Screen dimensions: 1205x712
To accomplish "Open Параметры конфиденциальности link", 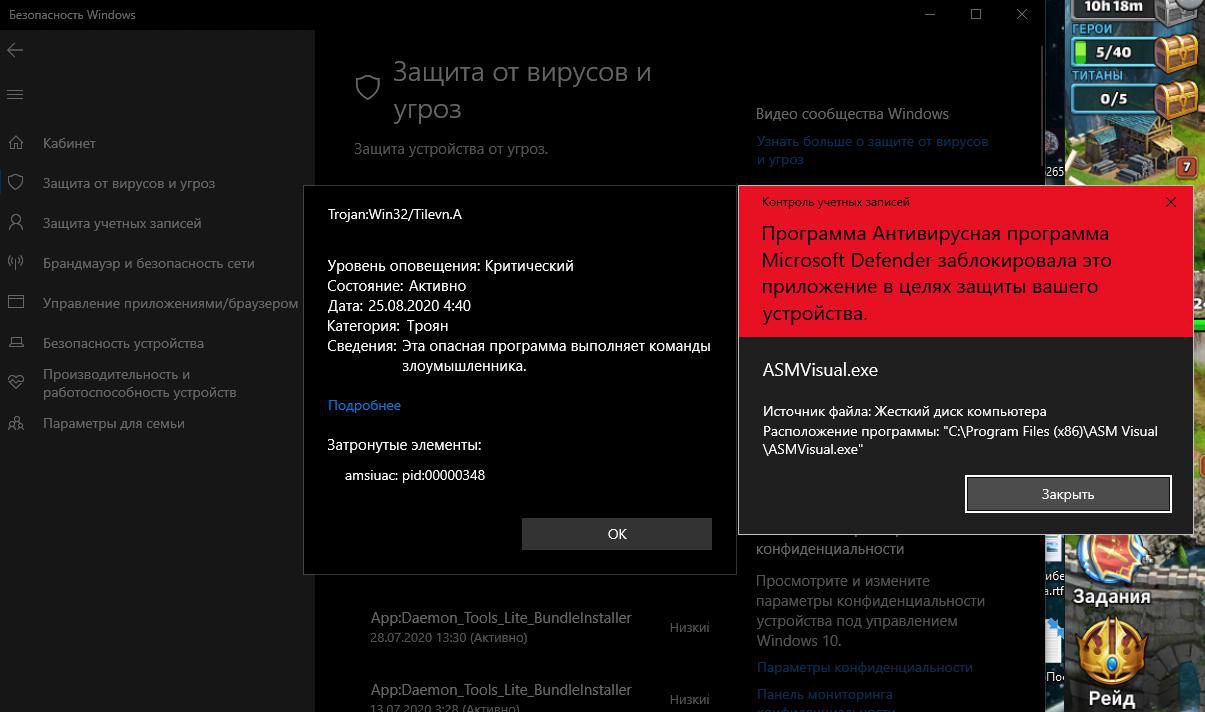I will coord(865,667).
